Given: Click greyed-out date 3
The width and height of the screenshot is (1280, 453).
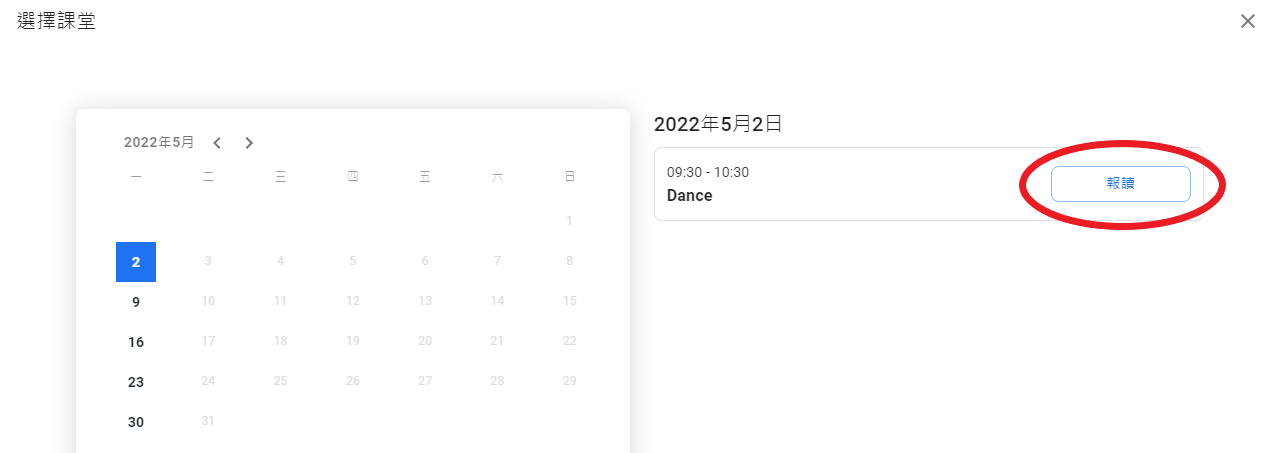Looking at the screenshot, I should pyautogui.click(x=208, y=262).
